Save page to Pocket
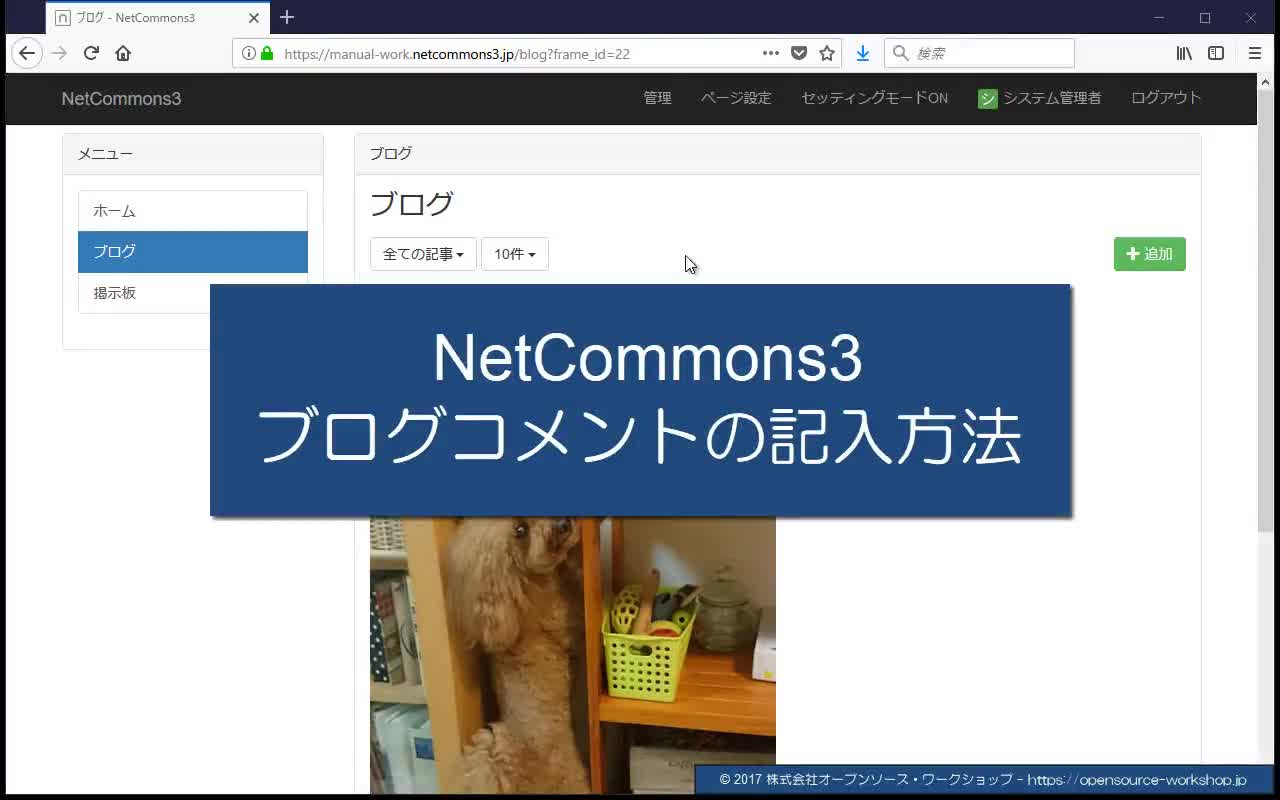 pyautogui.click(x=799, y=53)
